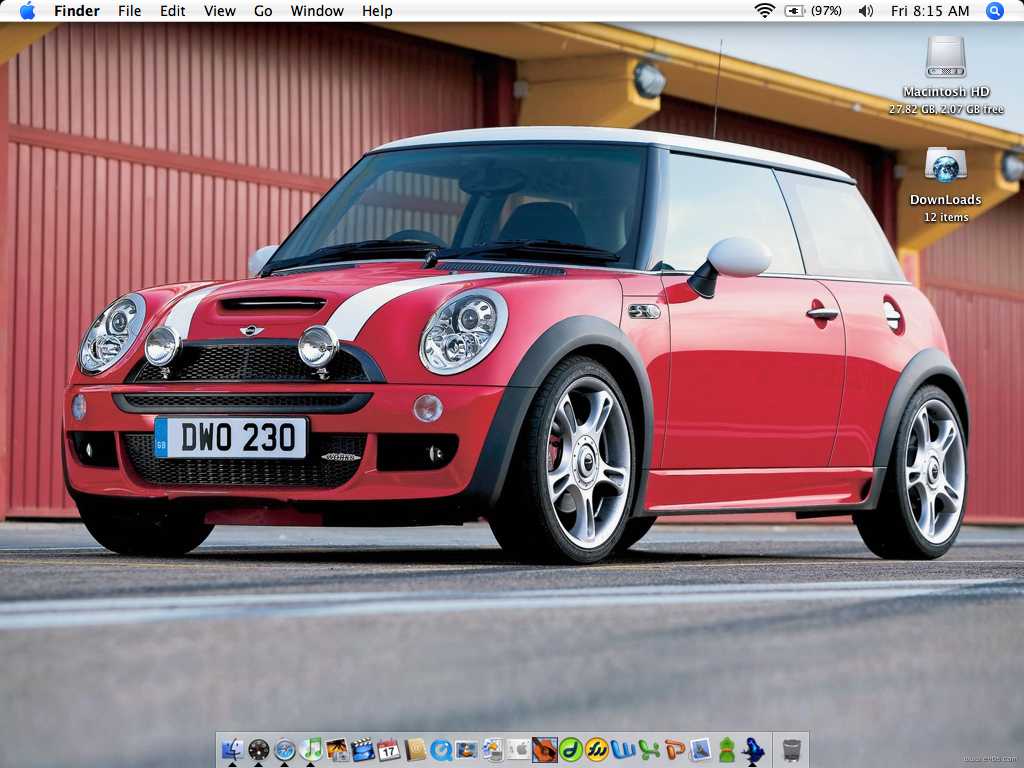This screenshot has height=768, width=1024.
Task: Open the Spotlight search icon
Action: [x=994, y=11]
